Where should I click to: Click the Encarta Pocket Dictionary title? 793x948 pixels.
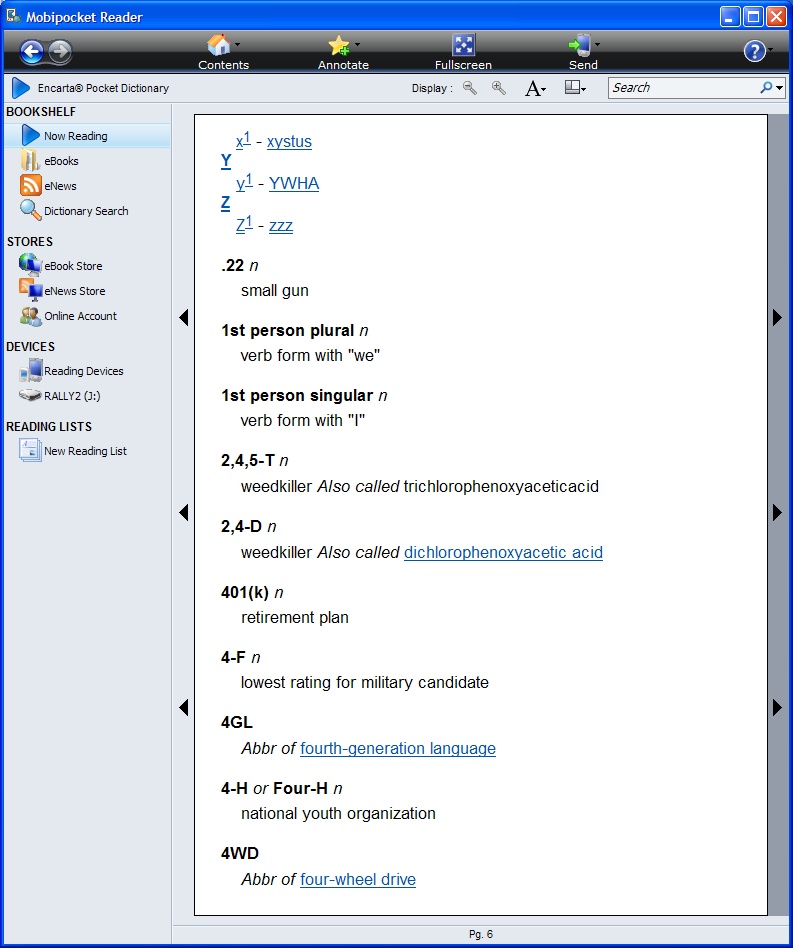coord(103,88)
